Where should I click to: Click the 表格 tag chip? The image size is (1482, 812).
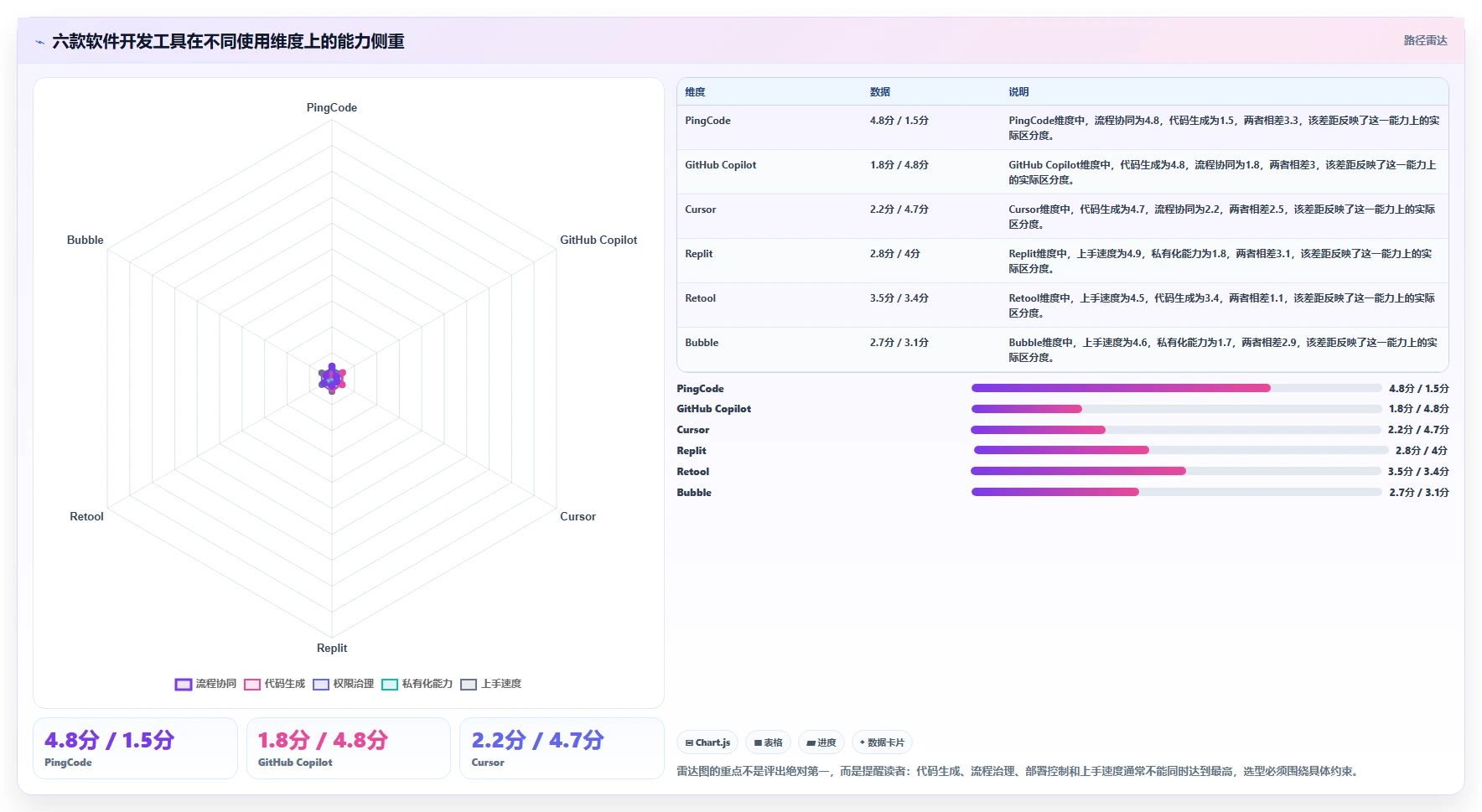point(768,742)
